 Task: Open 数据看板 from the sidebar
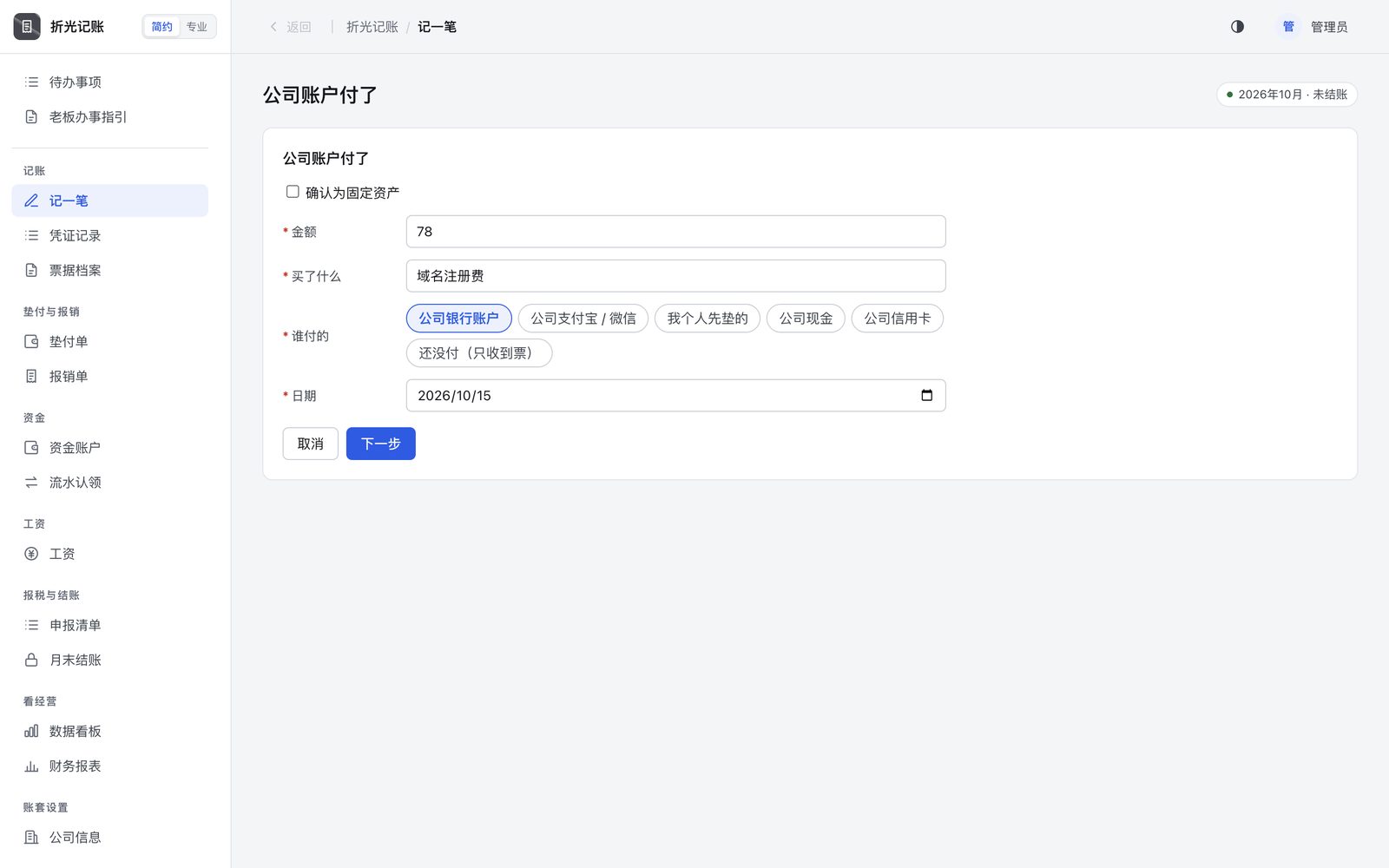(x=110, y=732)
